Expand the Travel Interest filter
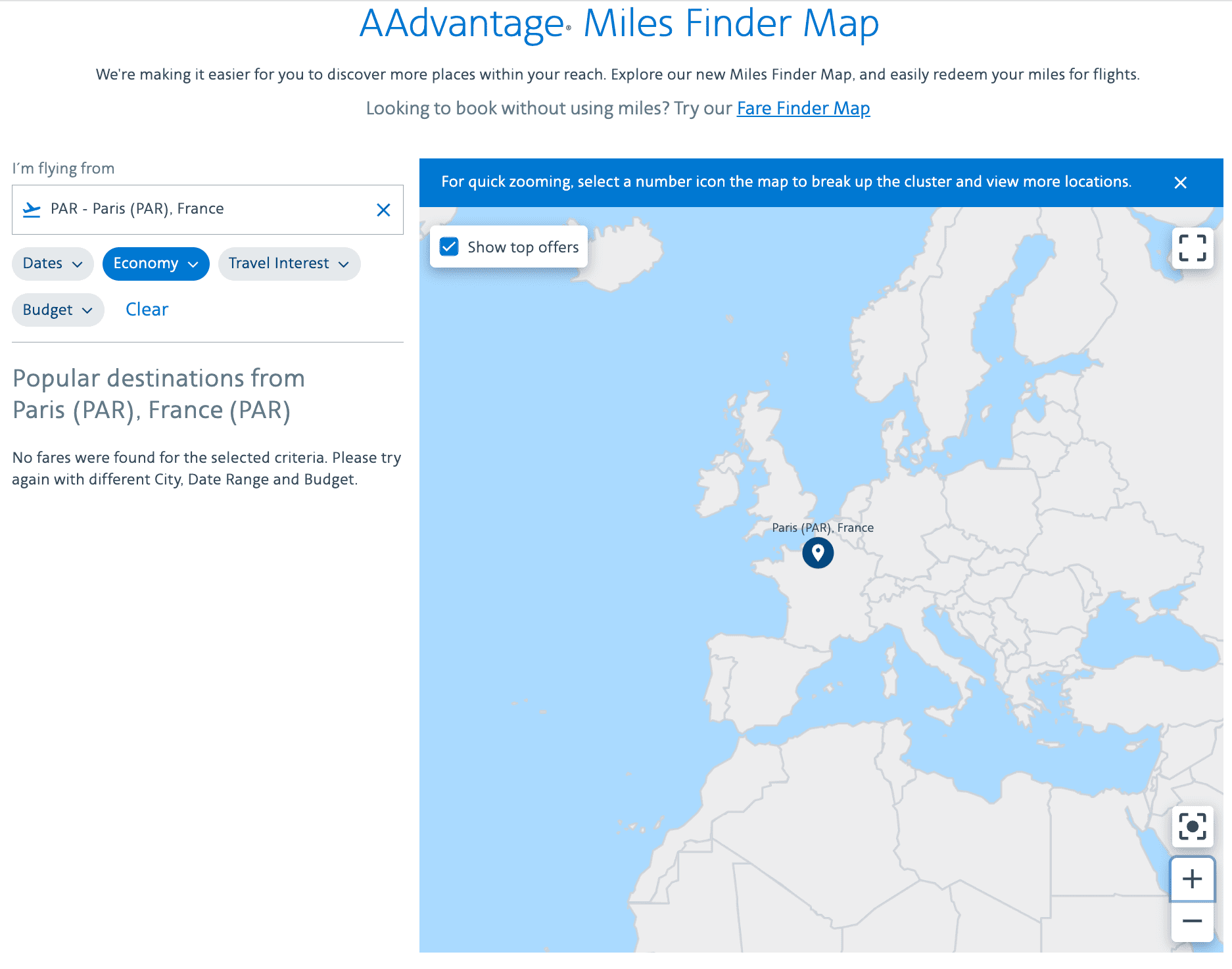The height and width of the screenshot is (969, 1232). pos(289,264)
